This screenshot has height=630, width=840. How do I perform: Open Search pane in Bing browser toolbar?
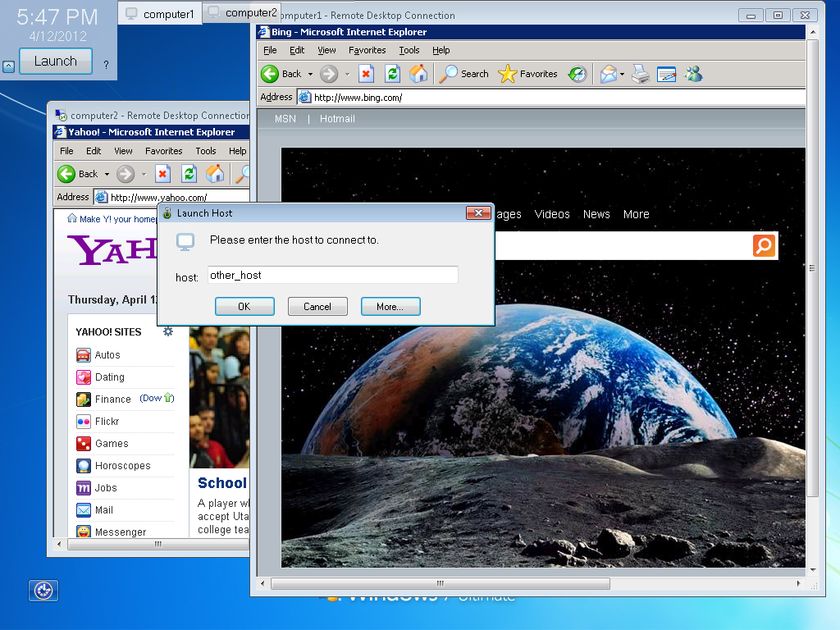tap(464, 73)
